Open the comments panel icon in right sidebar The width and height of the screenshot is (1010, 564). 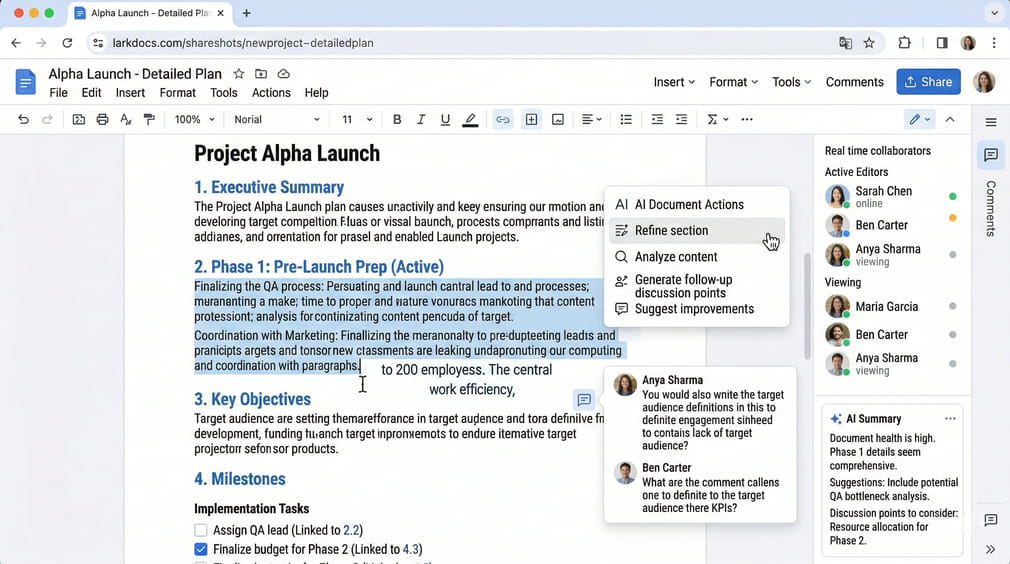[991, 155]
